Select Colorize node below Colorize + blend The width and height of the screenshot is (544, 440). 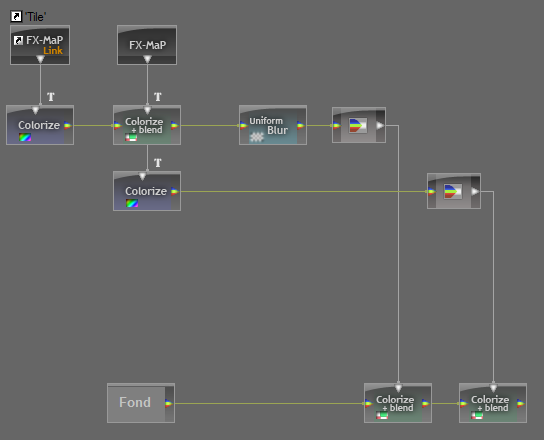pyautogui.click(x=147, y=191)
